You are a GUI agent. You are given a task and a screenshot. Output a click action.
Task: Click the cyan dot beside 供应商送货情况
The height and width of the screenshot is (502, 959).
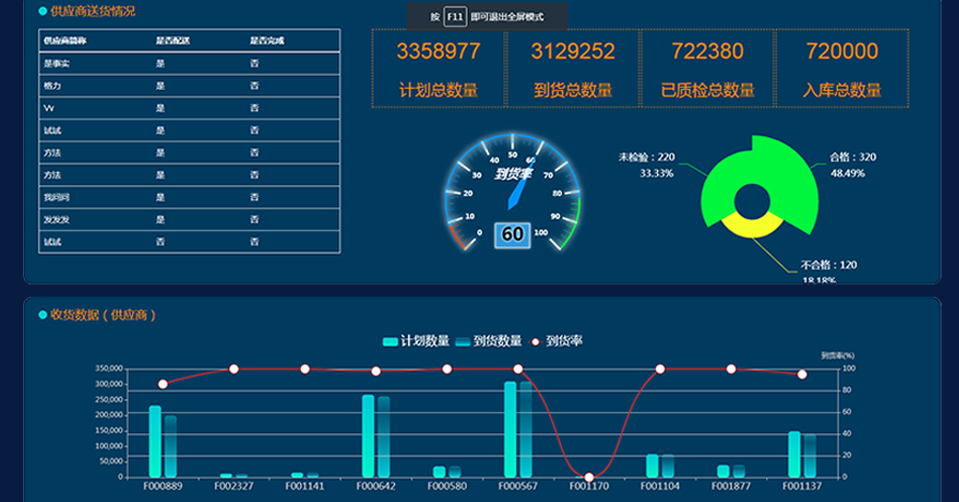[x=42, y=11]
